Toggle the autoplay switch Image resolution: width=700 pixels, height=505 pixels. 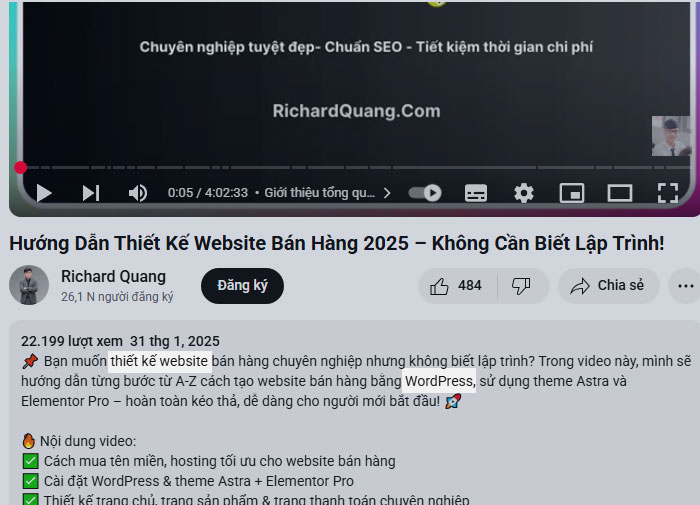pos(425,193)
